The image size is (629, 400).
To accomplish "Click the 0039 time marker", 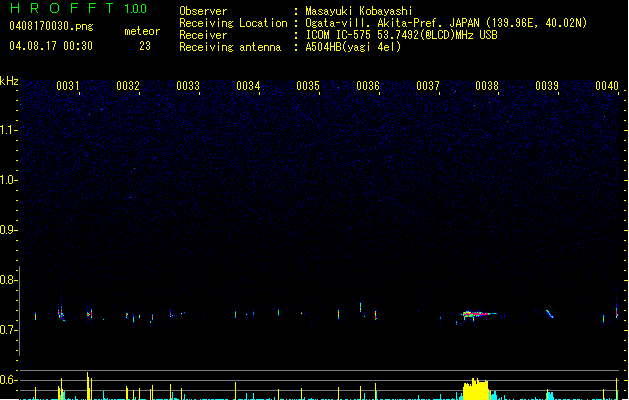I will (x=547, y=86).
